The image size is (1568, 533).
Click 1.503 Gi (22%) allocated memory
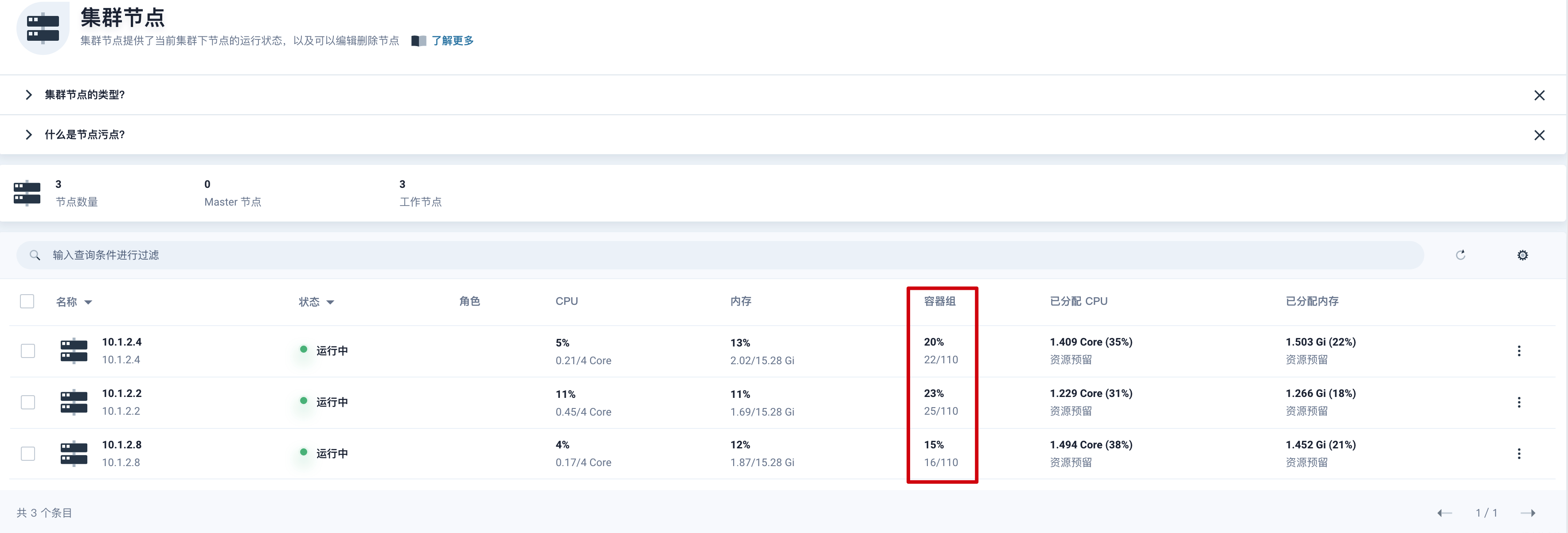(x=1320, y=342)
